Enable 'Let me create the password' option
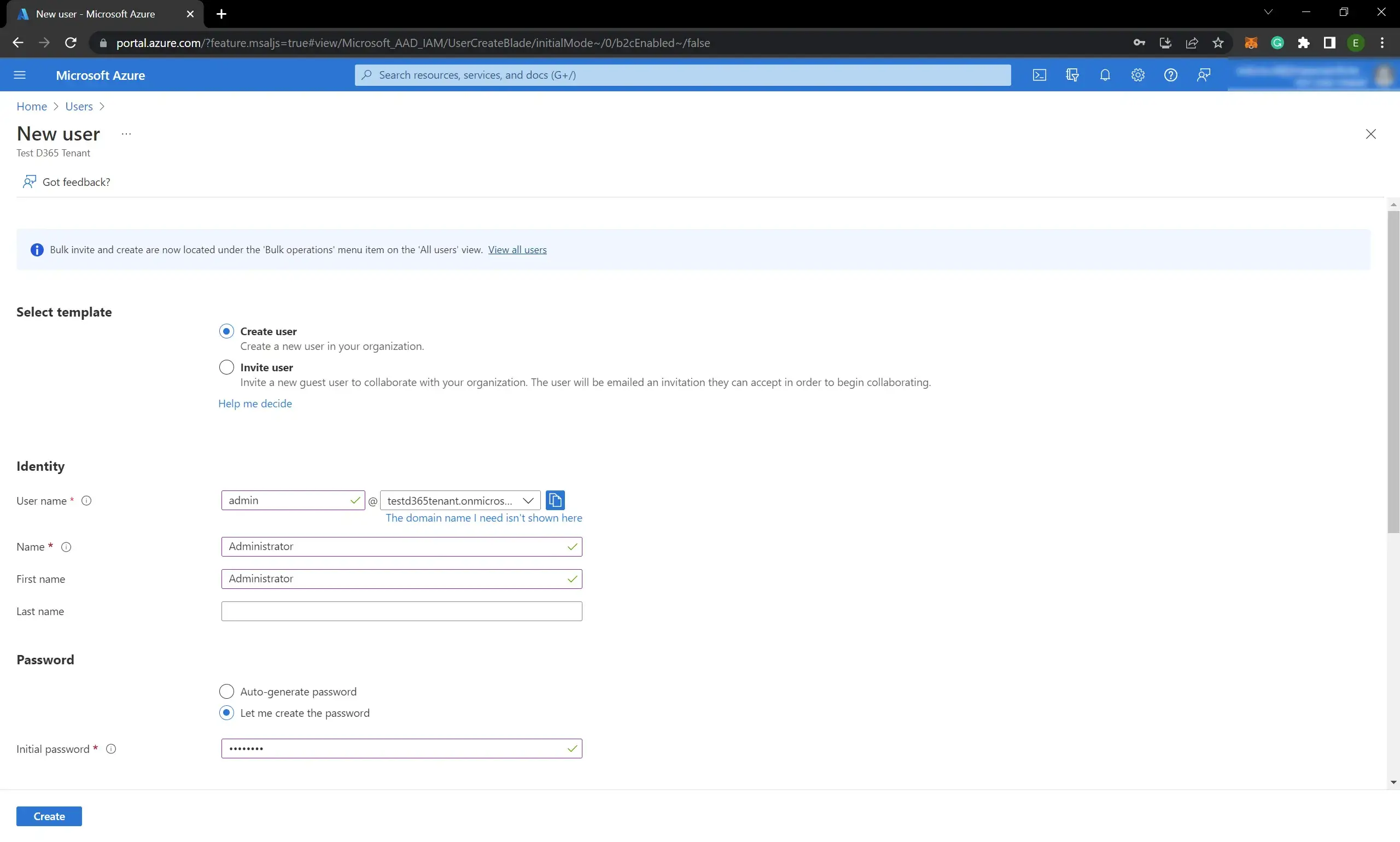Image resolution: width=1400 pixels, height=842 pixels. pyautogui.click(x=226, y=712)
